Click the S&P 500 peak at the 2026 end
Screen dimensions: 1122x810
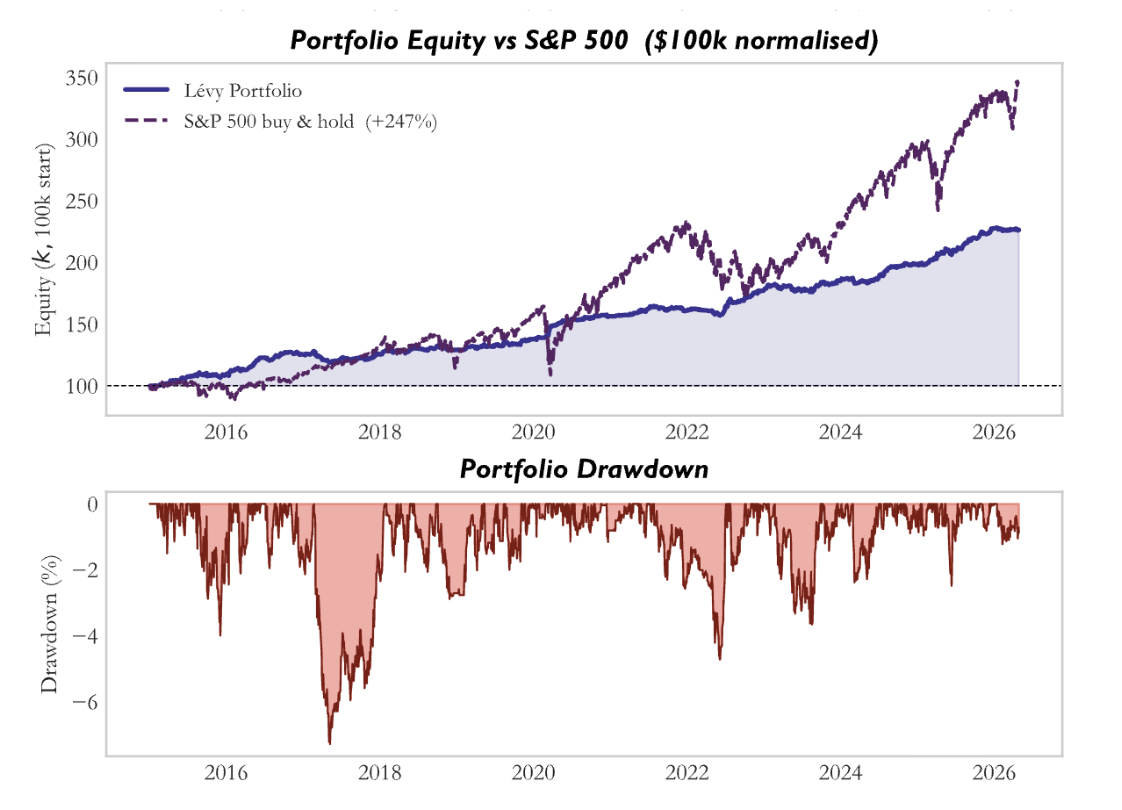[1018, 83]
